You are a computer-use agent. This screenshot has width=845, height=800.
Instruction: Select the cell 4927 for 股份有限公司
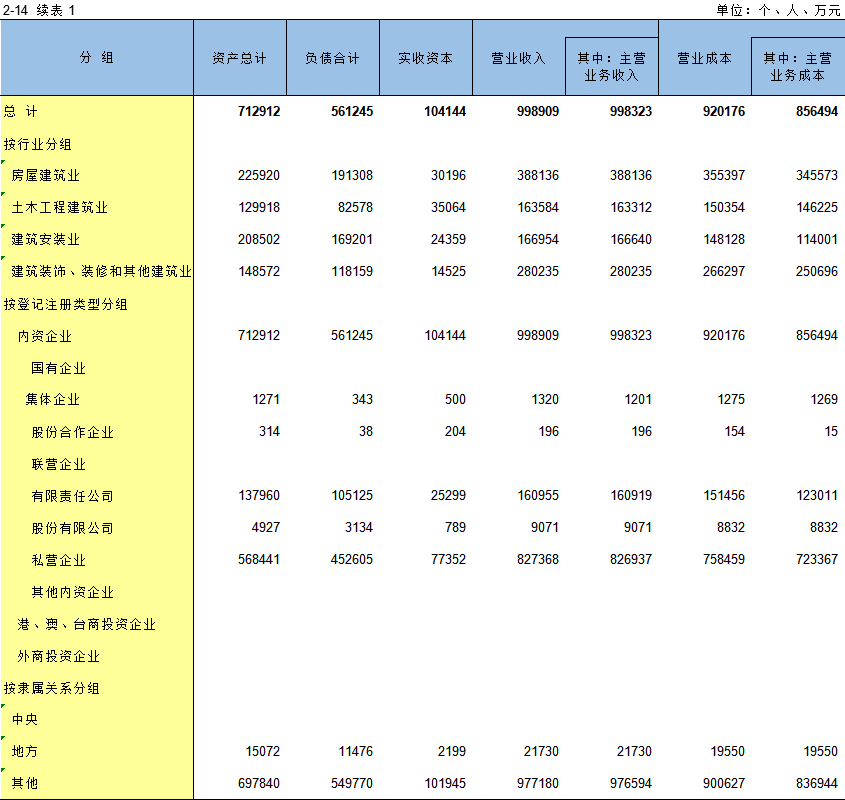pyautogui.click(x=266, y=527)
